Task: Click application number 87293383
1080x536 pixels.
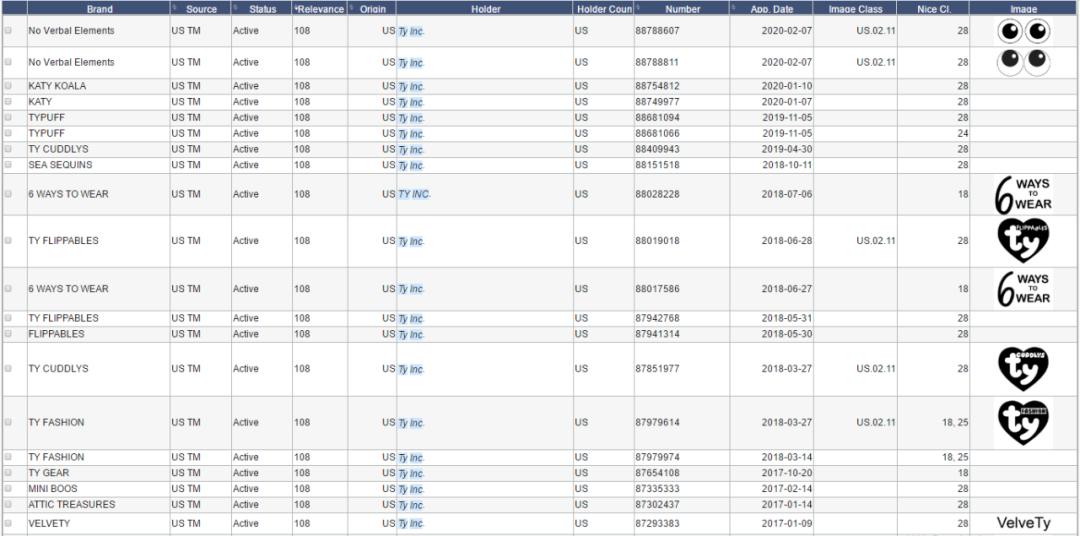Action: coord(657,524)
